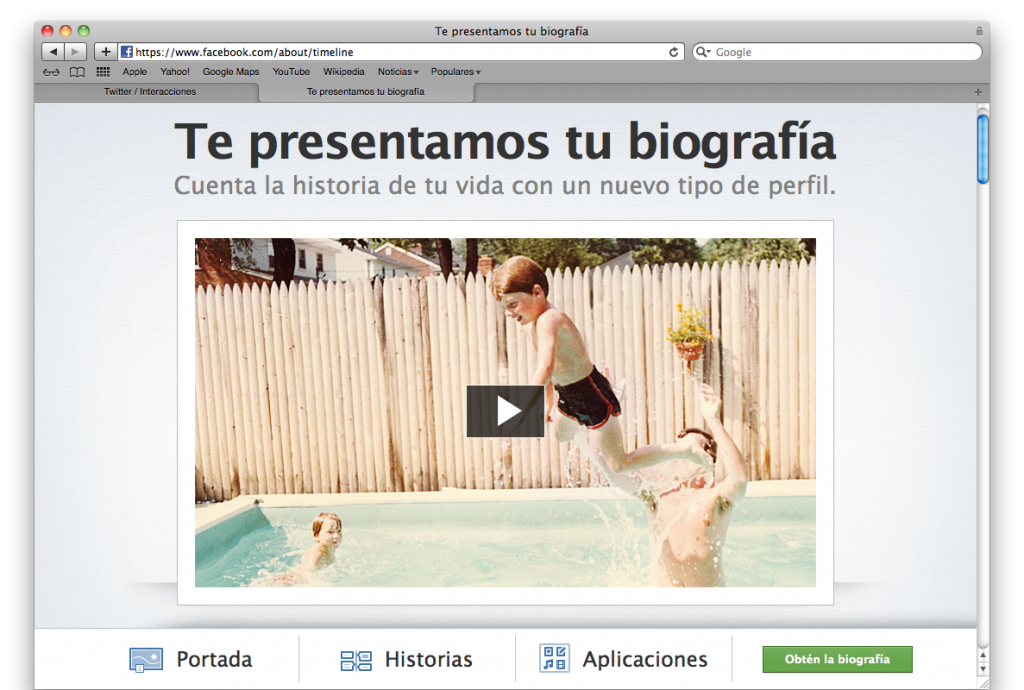This screenshot has height=690, width=1024.
Task: Open the YouTube bookmark
Action: [x=291, y=72]
